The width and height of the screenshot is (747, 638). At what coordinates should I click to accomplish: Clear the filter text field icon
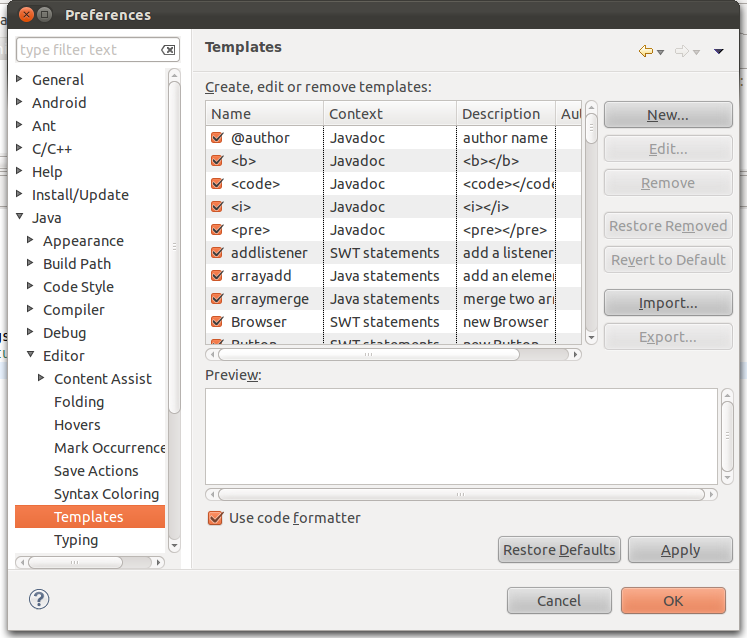pos(169,50)
